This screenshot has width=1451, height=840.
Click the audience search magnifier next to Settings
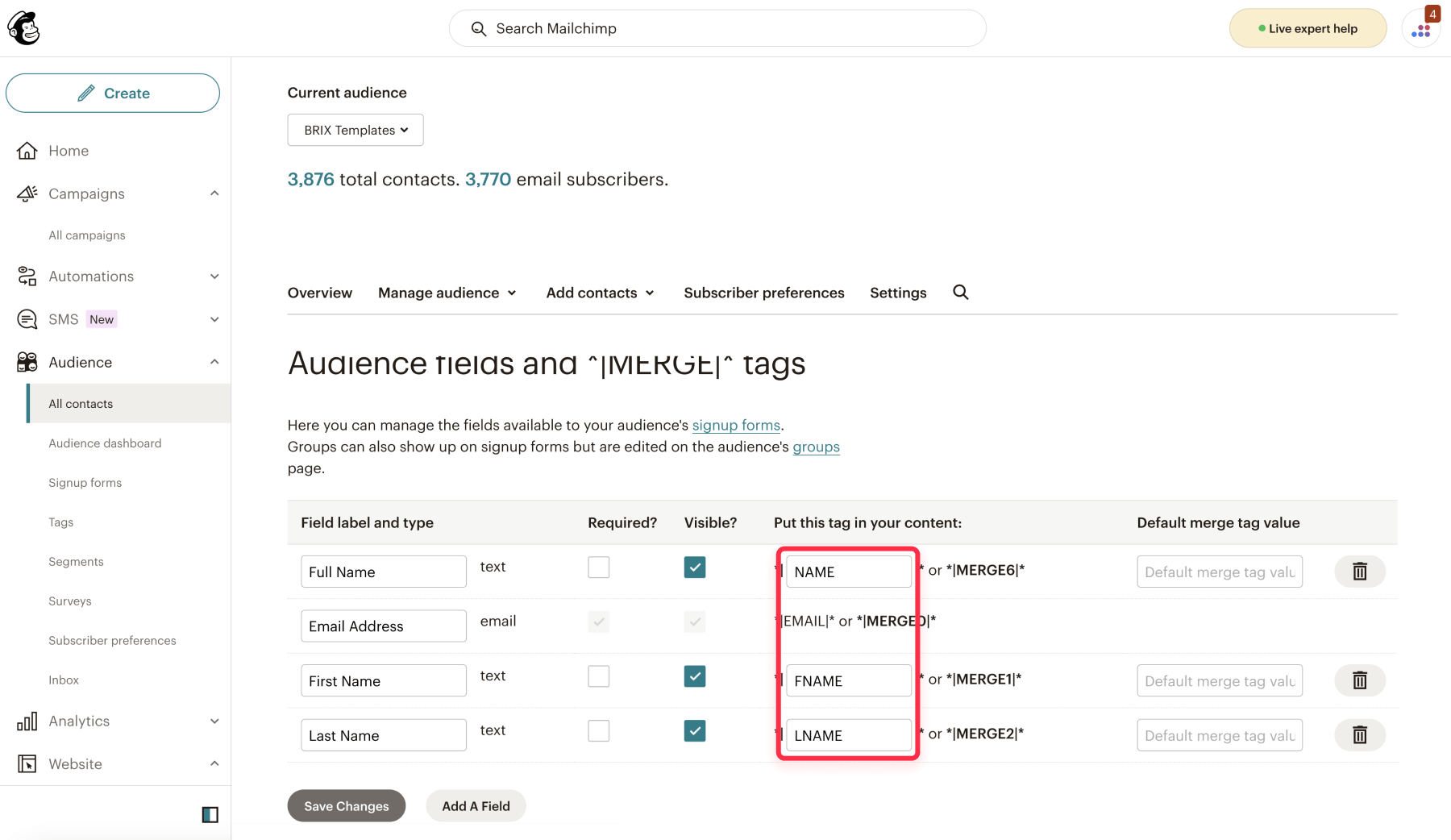960,292
